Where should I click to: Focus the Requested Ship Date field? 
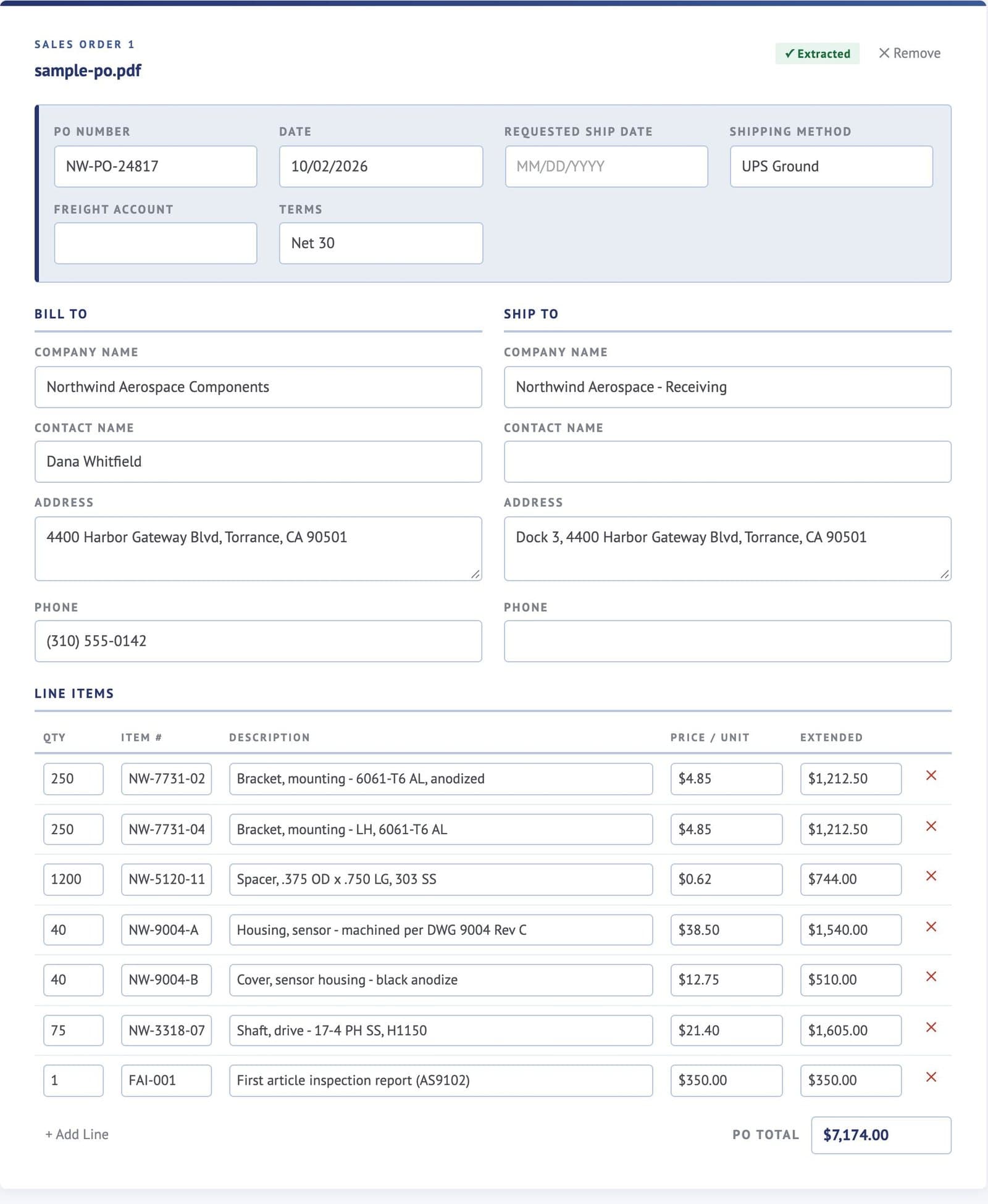point(606,166)
